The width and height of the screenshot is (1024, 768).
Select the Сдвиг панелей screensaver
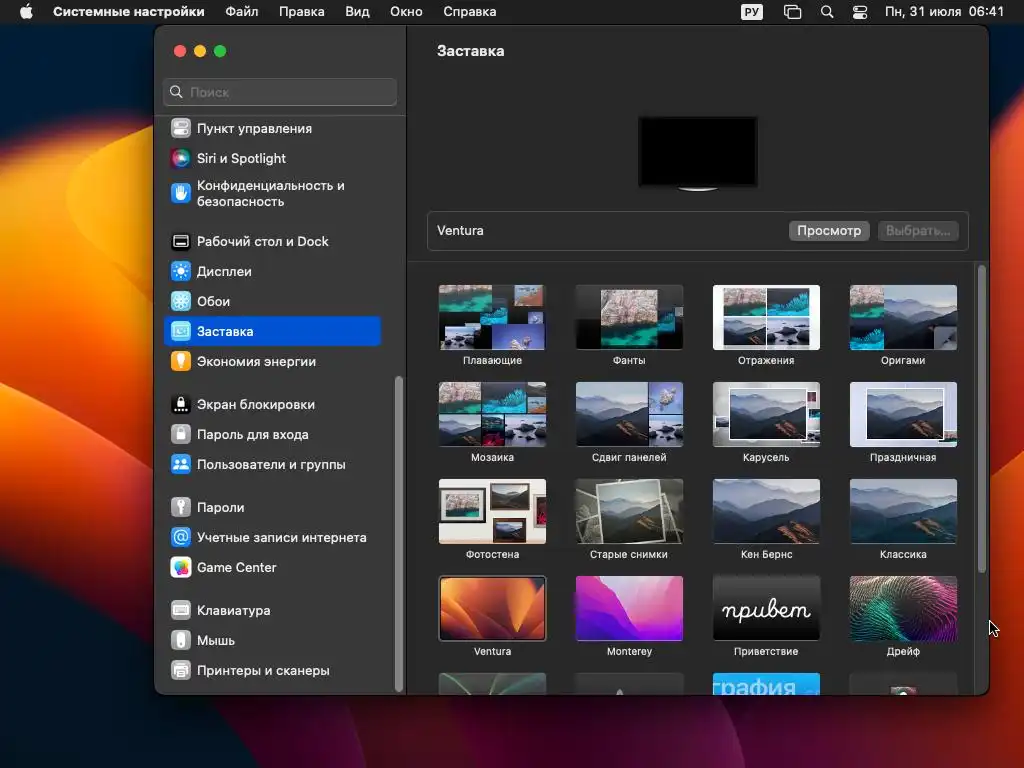[629, 414]
